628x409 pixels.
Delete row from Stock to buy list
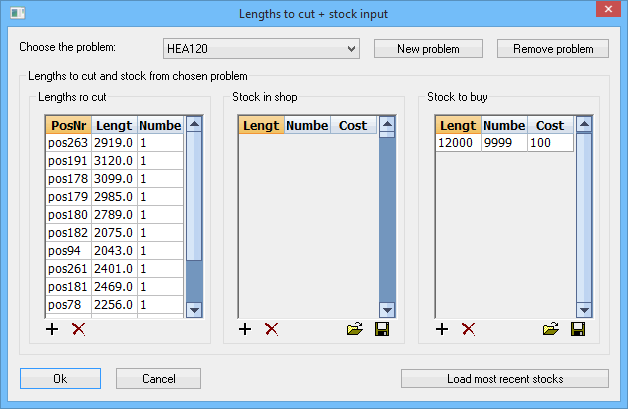point(467,329)
